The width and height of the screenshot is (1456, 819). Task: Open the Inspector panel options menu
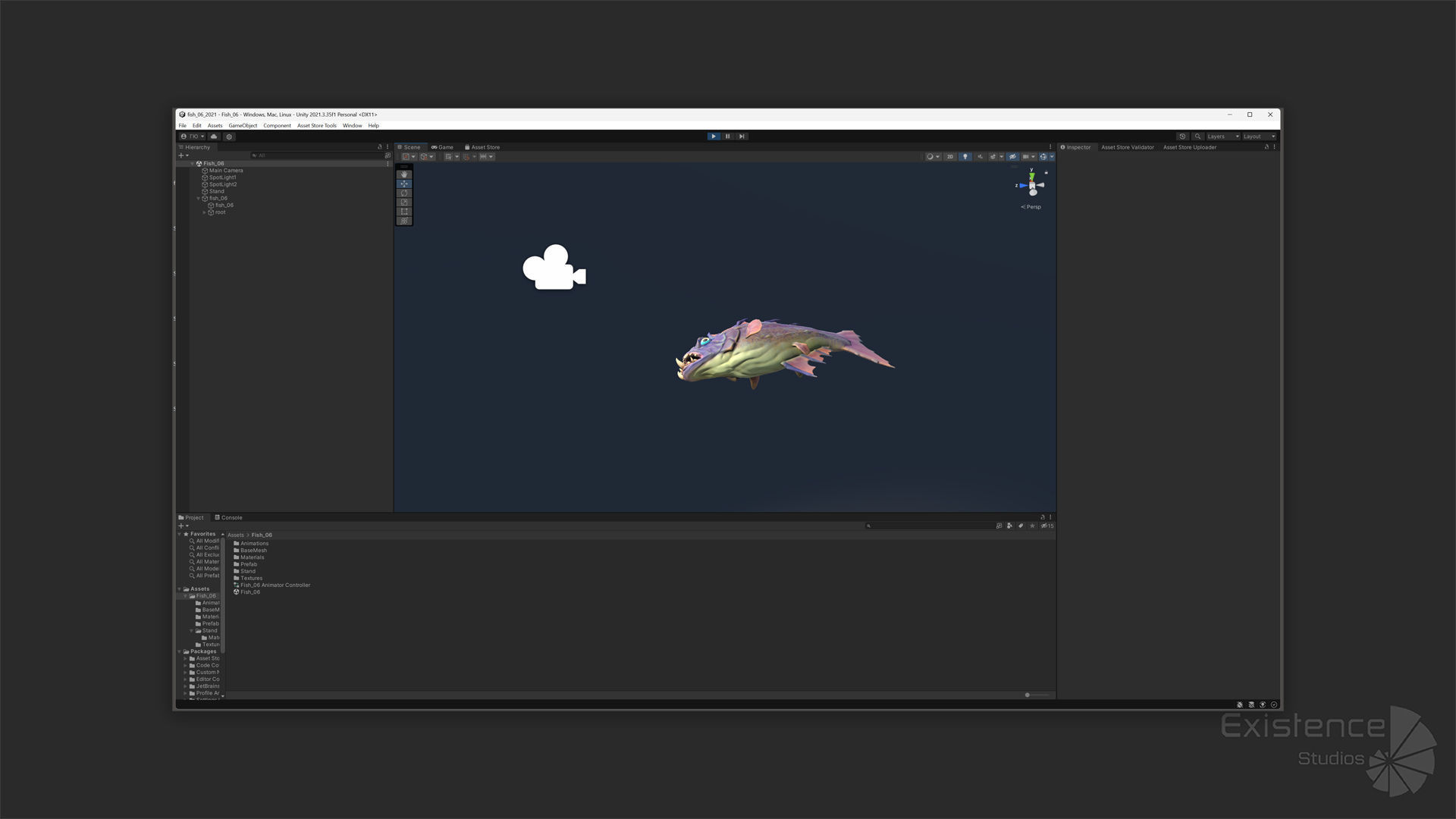(x=1274, y=147)
